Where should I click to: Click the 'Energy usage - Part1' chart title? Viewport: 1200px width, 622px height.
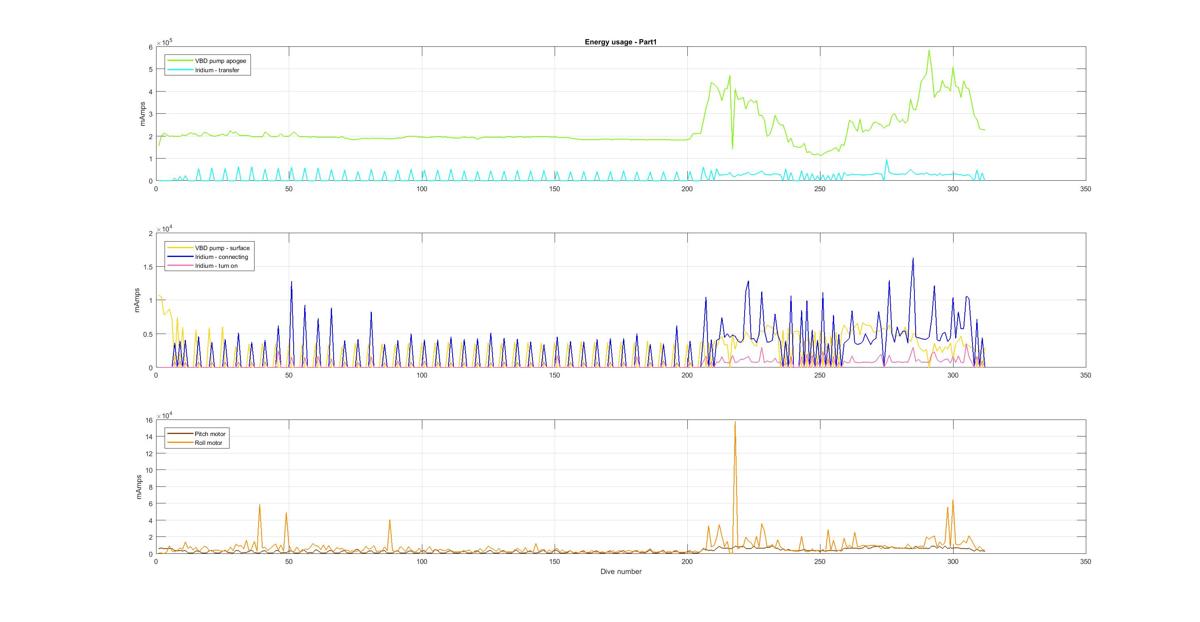coord(620,42)
